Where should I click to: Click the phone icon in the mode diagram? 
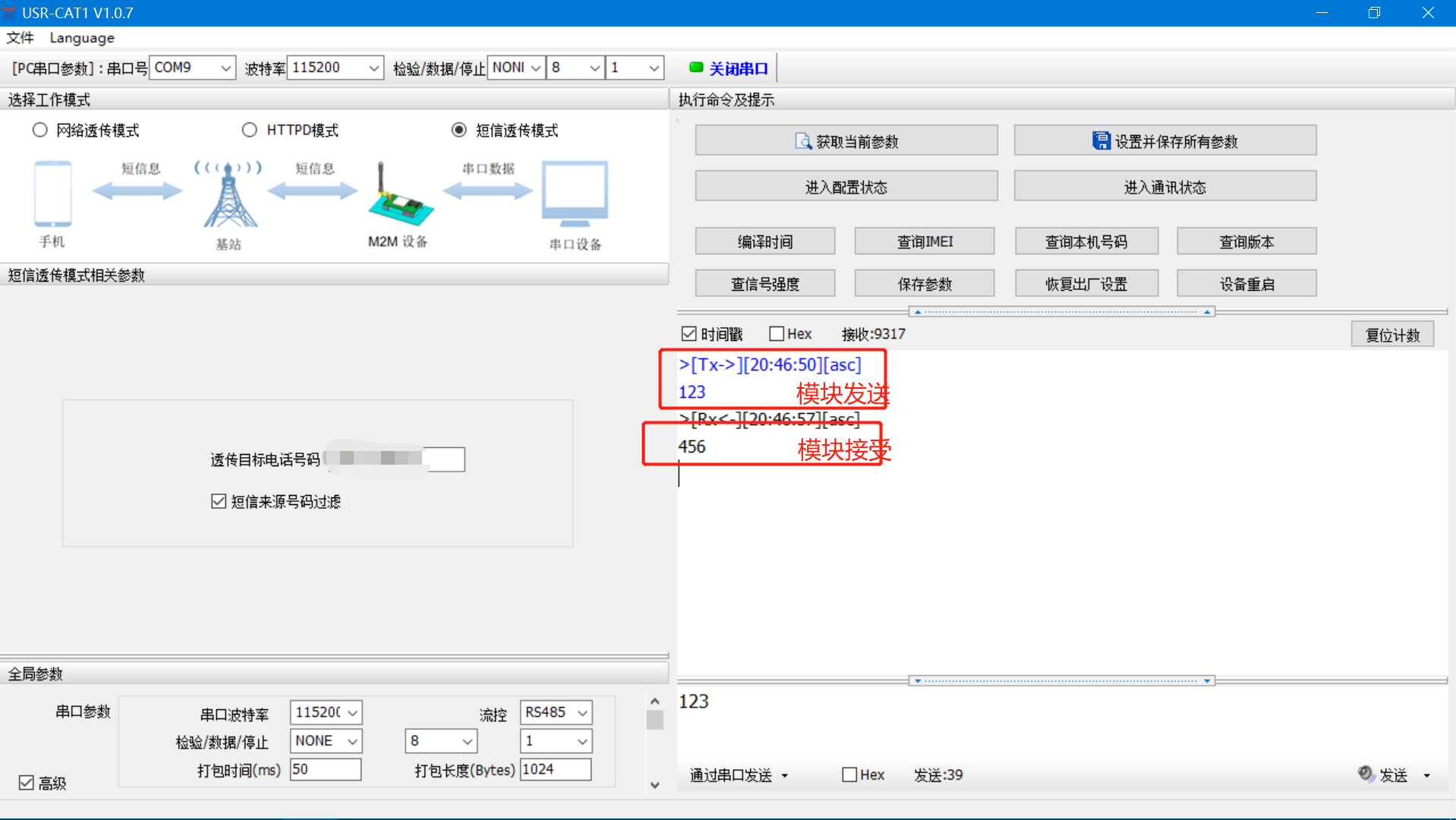point(52,194)
